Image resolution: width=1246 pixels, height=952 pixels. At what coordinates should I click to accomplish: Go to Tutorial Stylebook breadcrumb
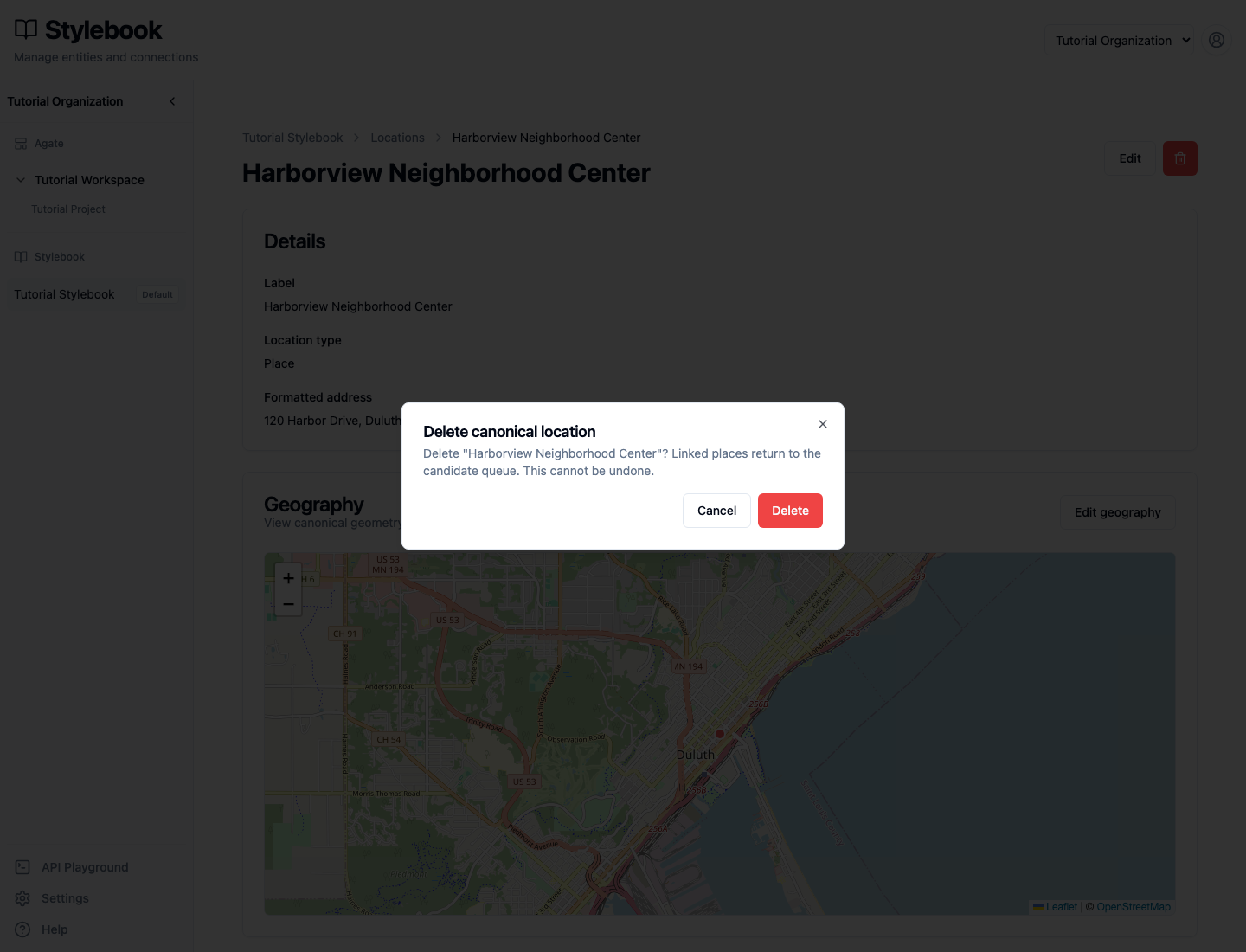tap(292, 138)
